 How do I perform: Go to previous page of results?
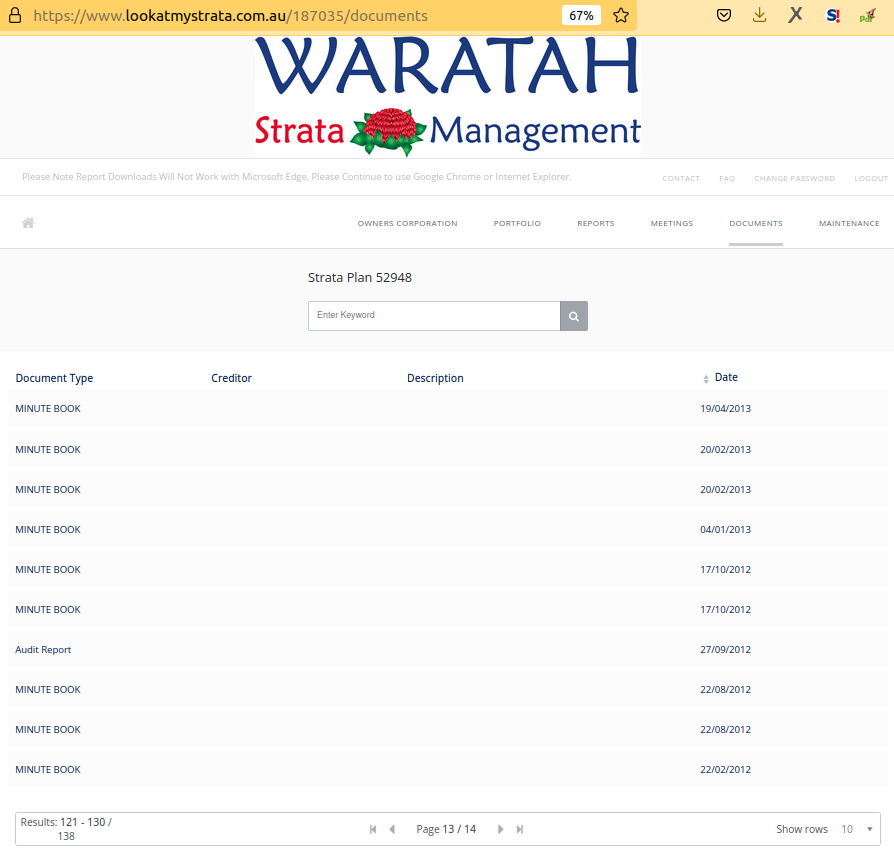[392, 829]
